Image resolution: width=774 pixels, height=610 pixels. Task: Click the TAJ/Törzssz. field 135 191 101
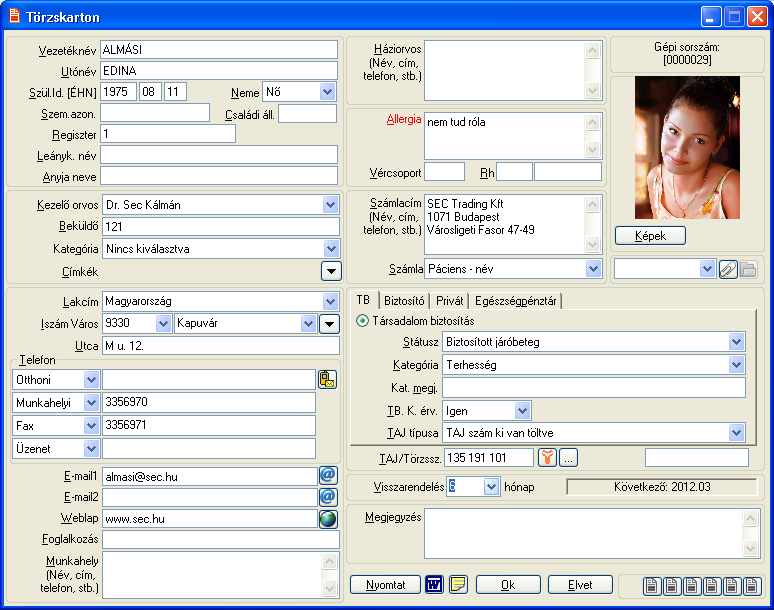[x=489, y=458]
